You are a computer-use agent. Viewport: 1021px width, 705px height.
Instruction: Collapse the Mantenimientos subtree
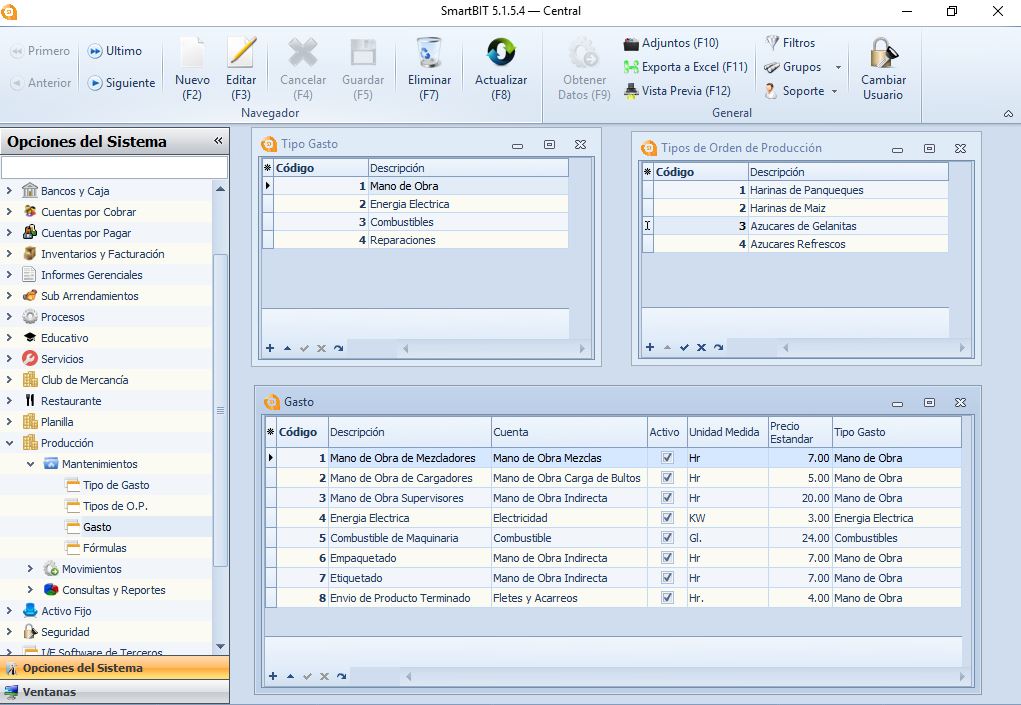pos(30,464)
